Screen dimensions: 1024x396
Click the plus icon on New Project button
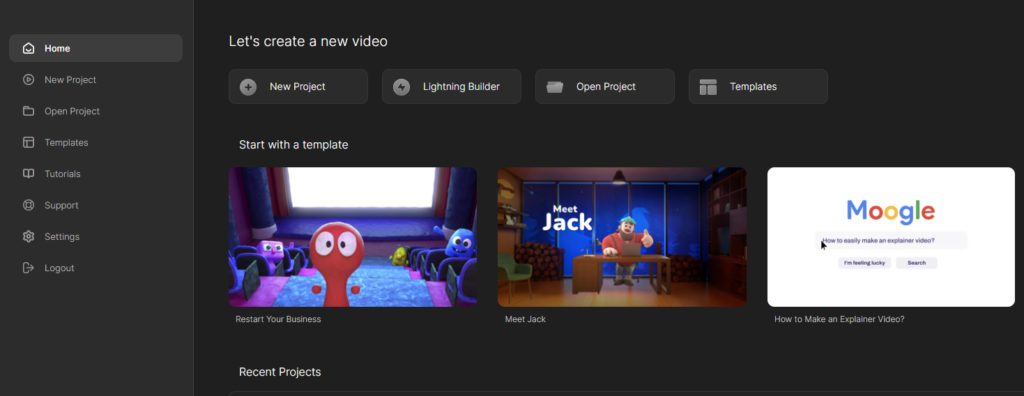pos(248,87)
